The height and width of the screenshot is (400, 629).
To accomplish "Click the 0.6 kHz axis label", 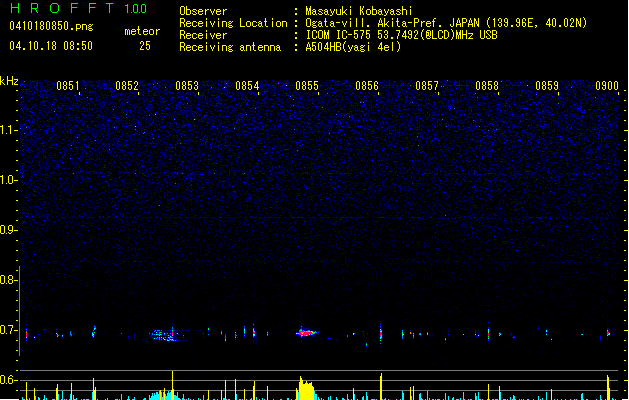I will click(8, 380).
